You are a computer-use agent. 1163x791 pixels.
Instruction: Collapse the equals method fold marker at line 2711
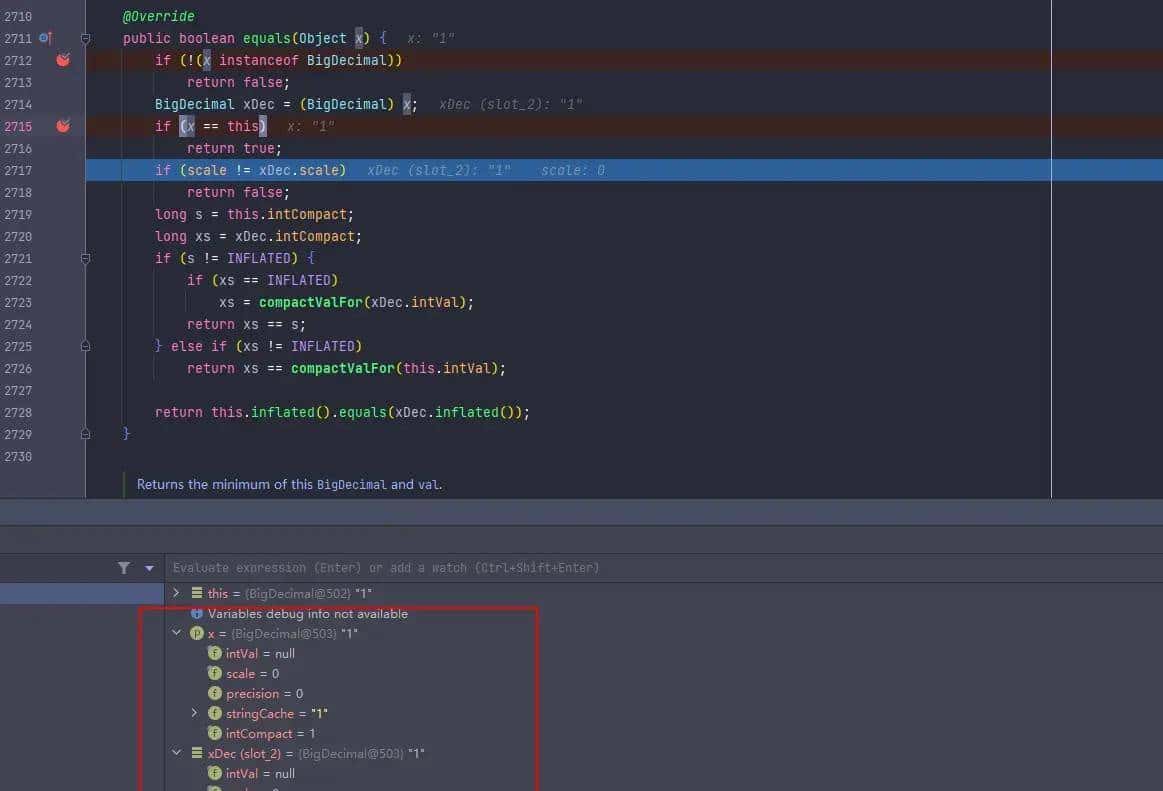[x=85, y=39]
